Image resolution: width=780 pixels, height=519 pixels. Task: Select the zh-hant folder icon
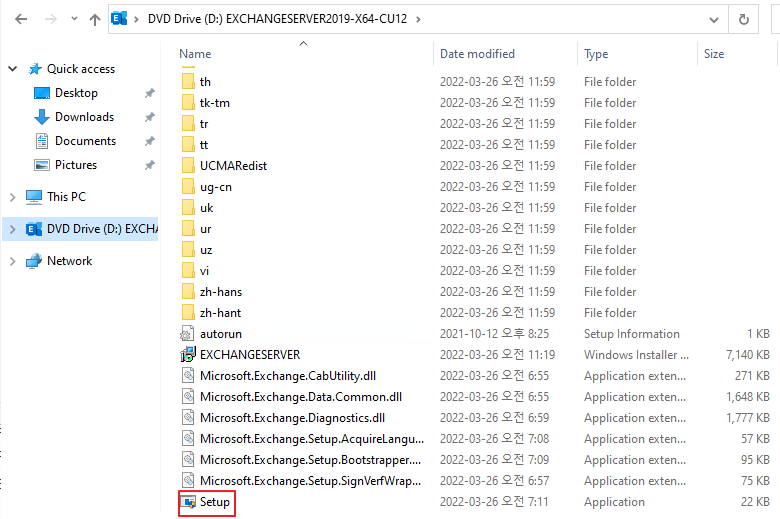coord(188,313)
